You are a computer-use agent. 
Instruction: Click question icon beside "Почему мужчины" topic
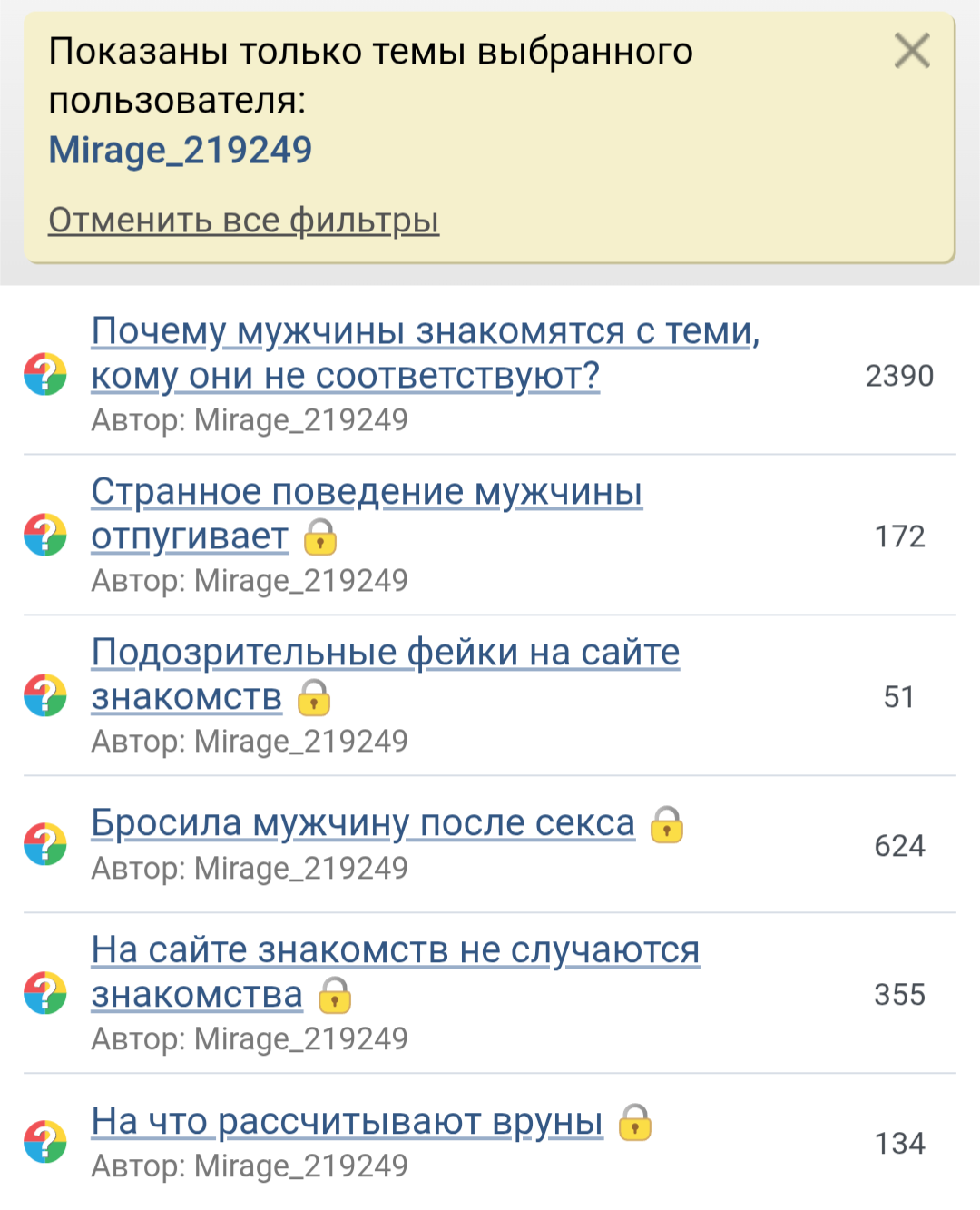pos(45,375)
